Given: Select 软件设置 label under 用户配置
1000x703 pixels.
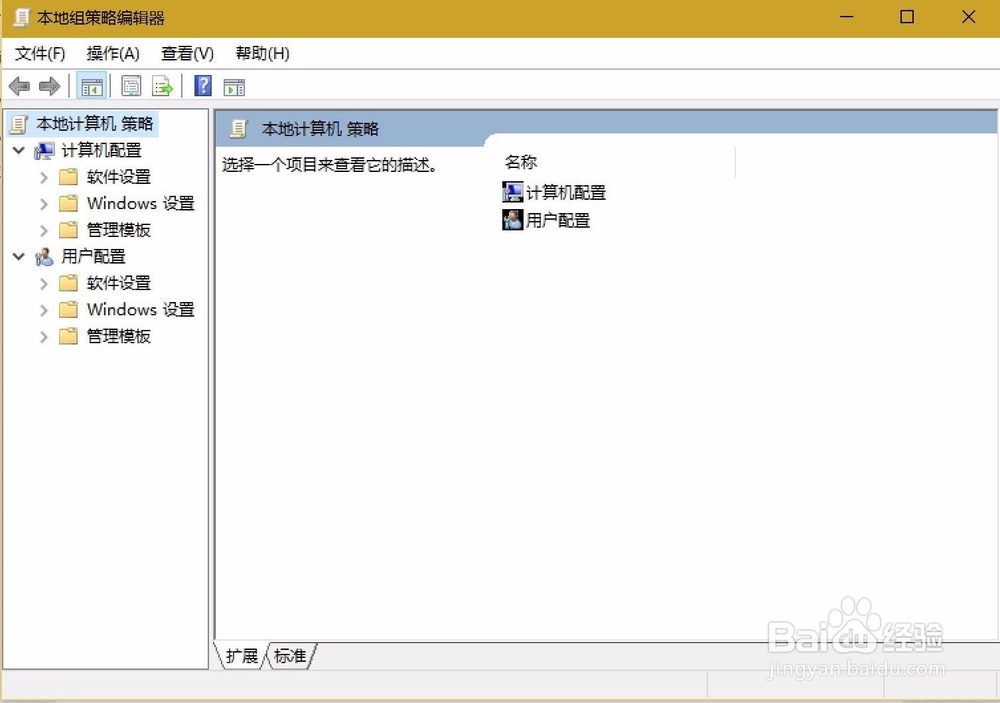Looking at the screenshot, I should pyautogui.click(x=119, y=283).
